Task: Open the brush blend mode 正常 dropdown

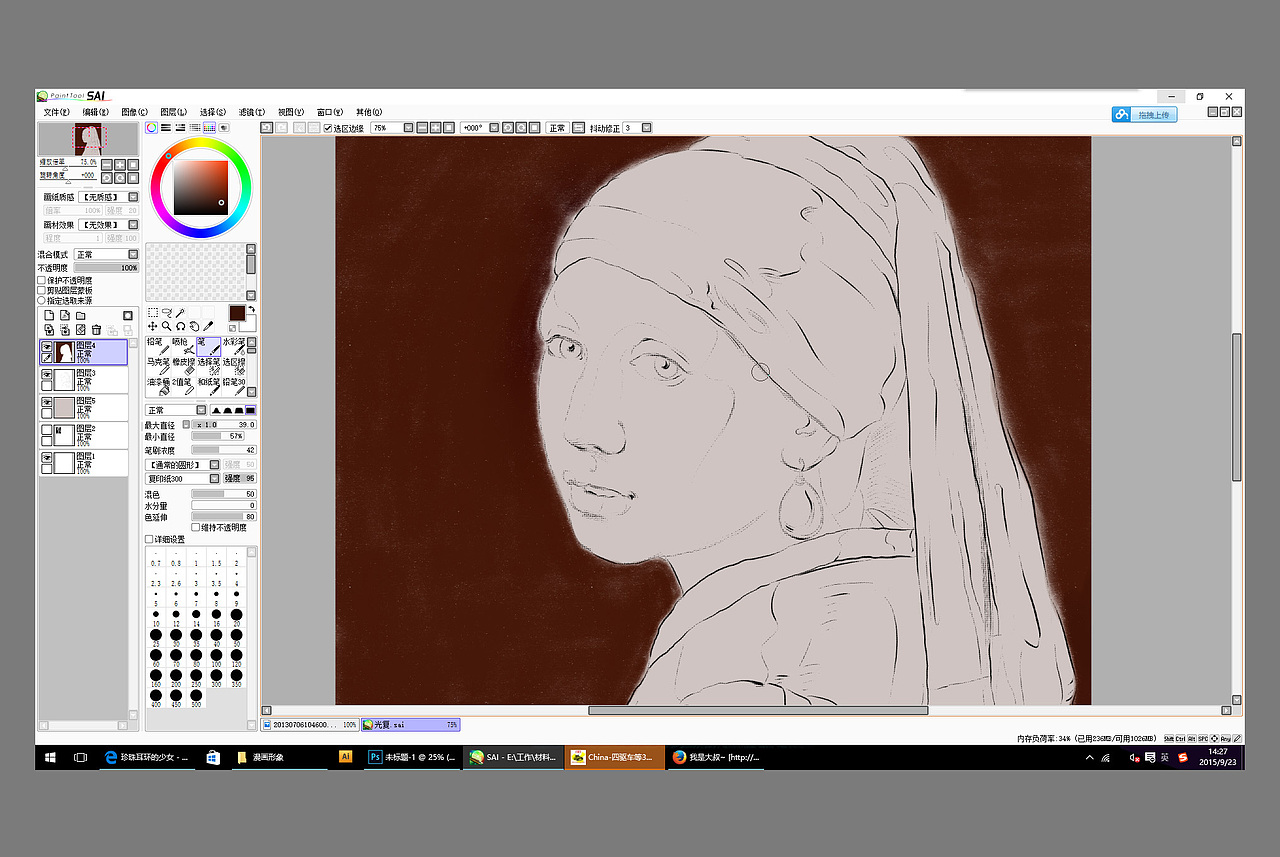Action: click(176, 410)
